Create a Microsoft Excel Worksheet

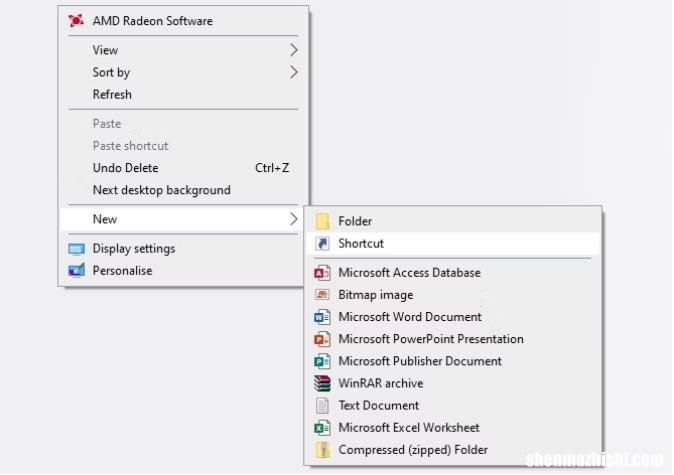(453, 428)
